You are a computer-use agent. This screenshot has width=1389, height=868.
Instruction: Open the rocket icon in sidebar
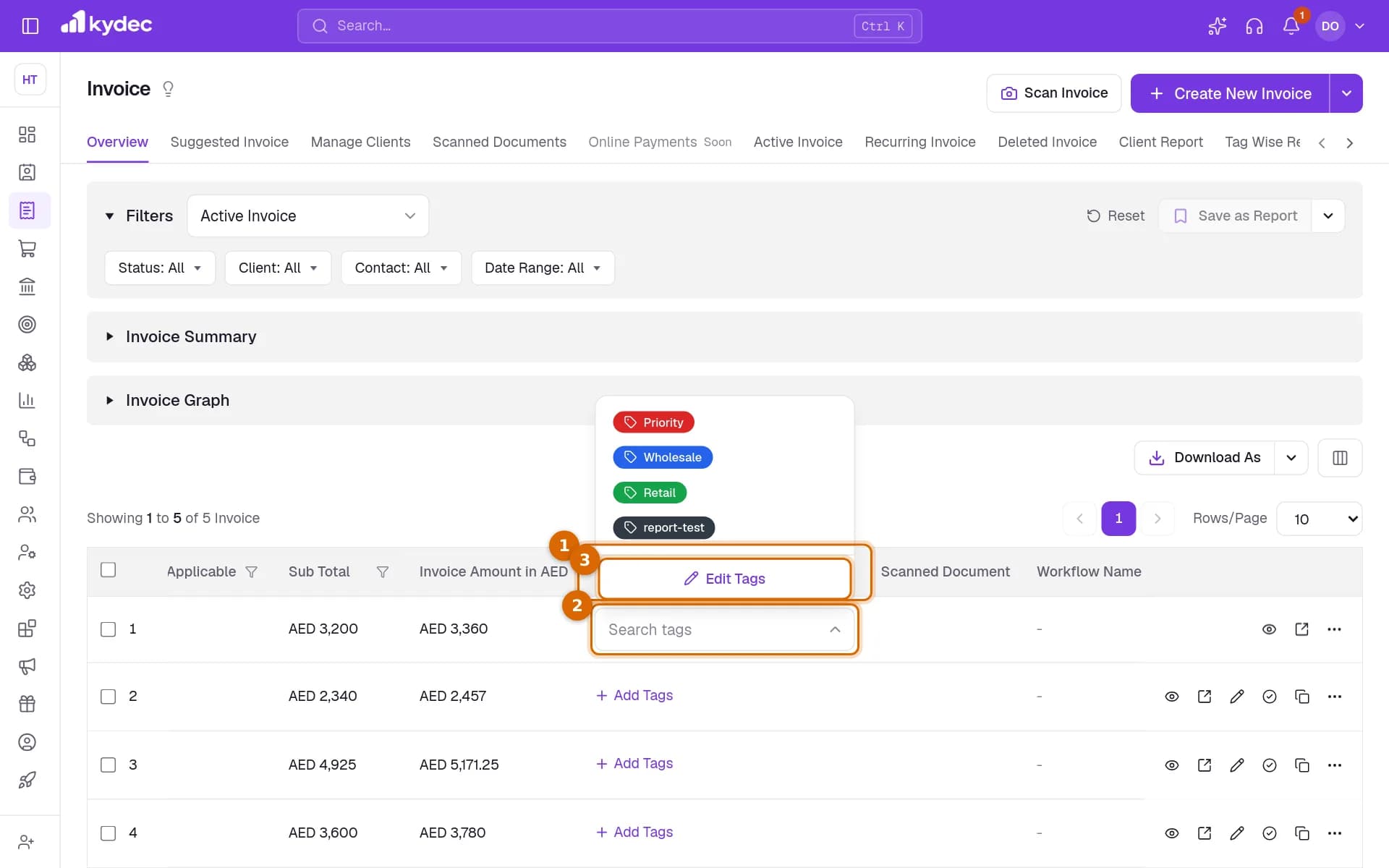coord(27,780)
